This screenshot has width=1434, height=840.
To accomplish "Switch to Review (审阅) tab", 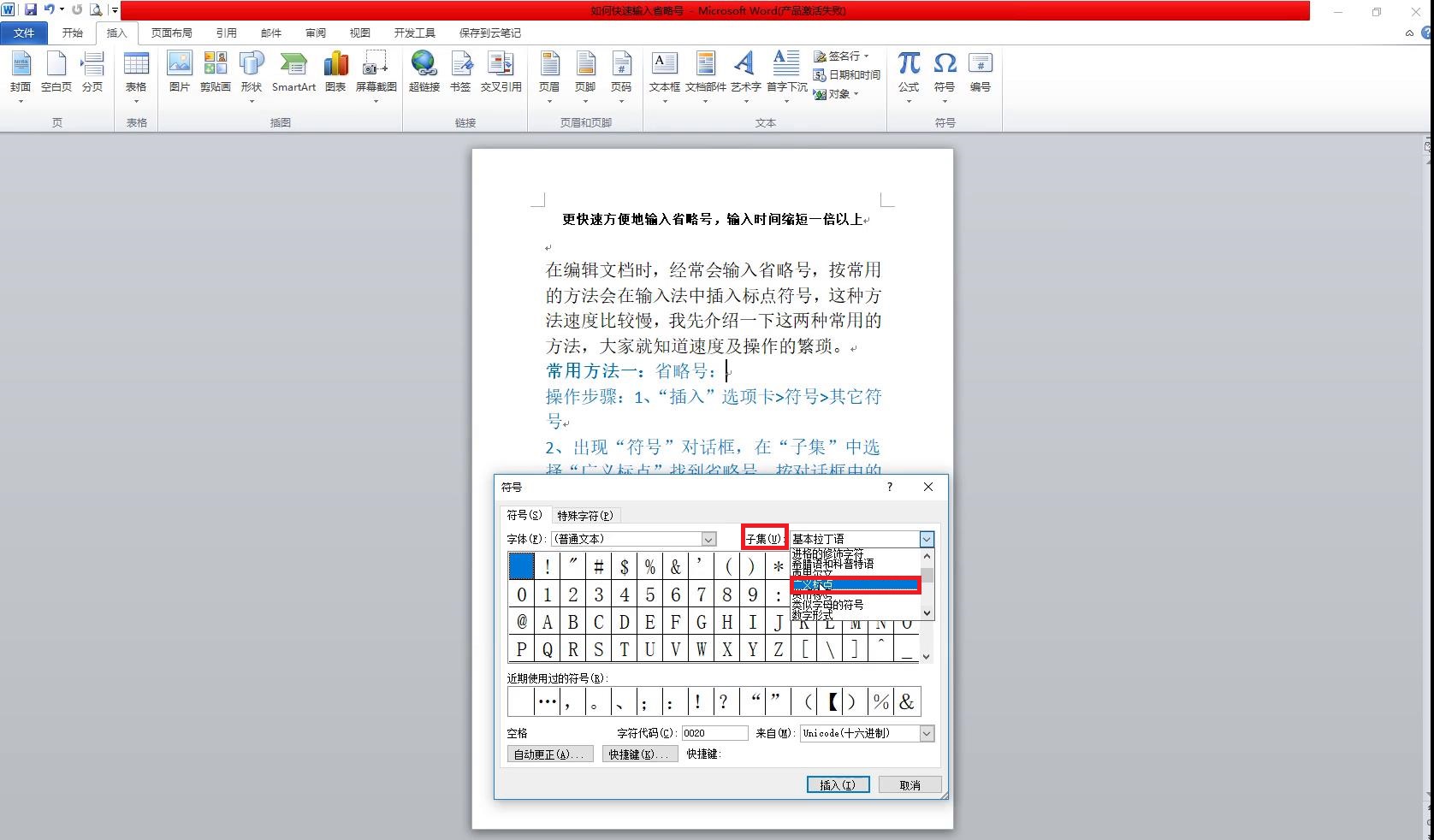I will click(x=316, y=33).
